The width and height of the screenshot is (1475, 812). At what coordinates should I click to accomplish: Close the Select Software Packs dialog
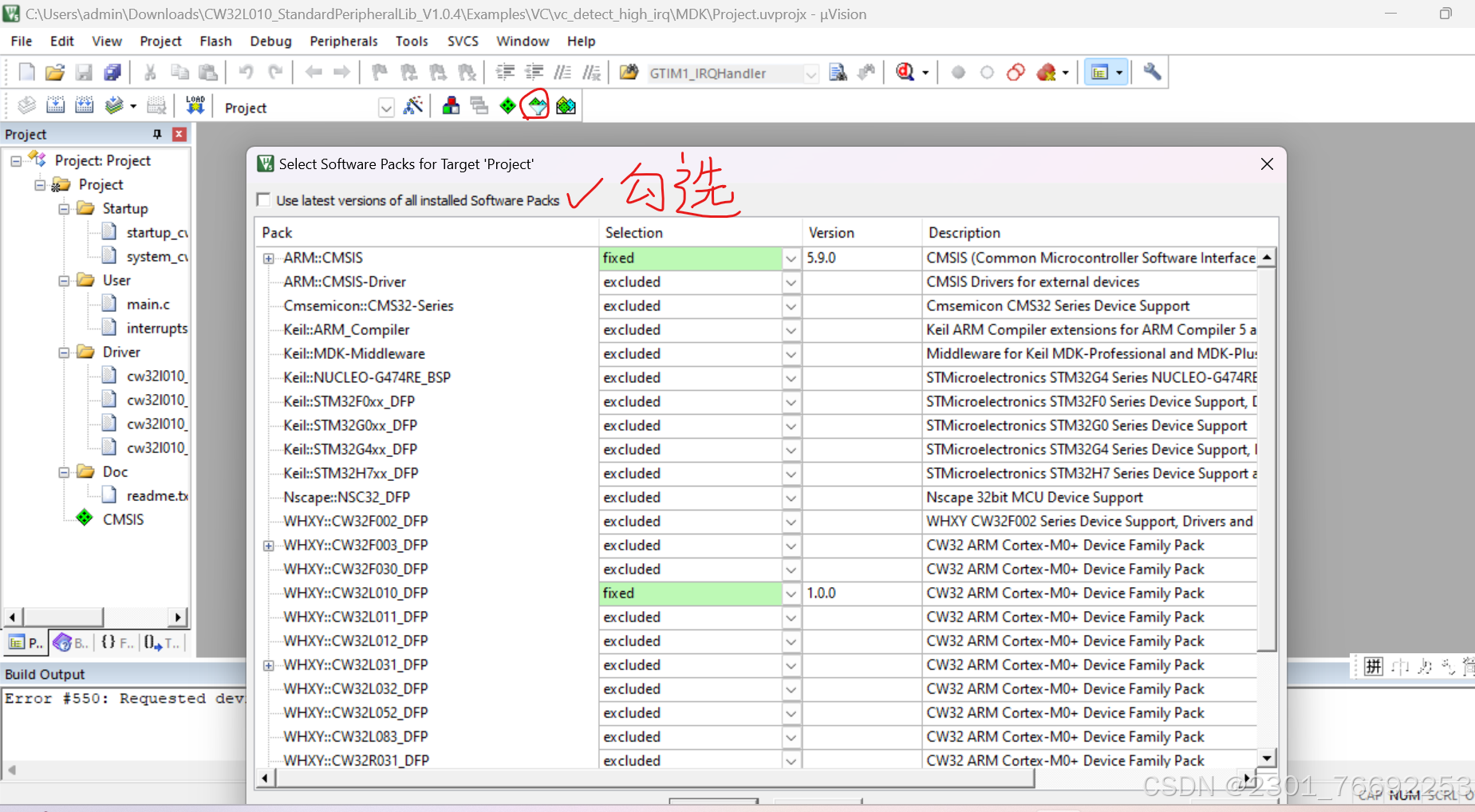point(1267,164)
